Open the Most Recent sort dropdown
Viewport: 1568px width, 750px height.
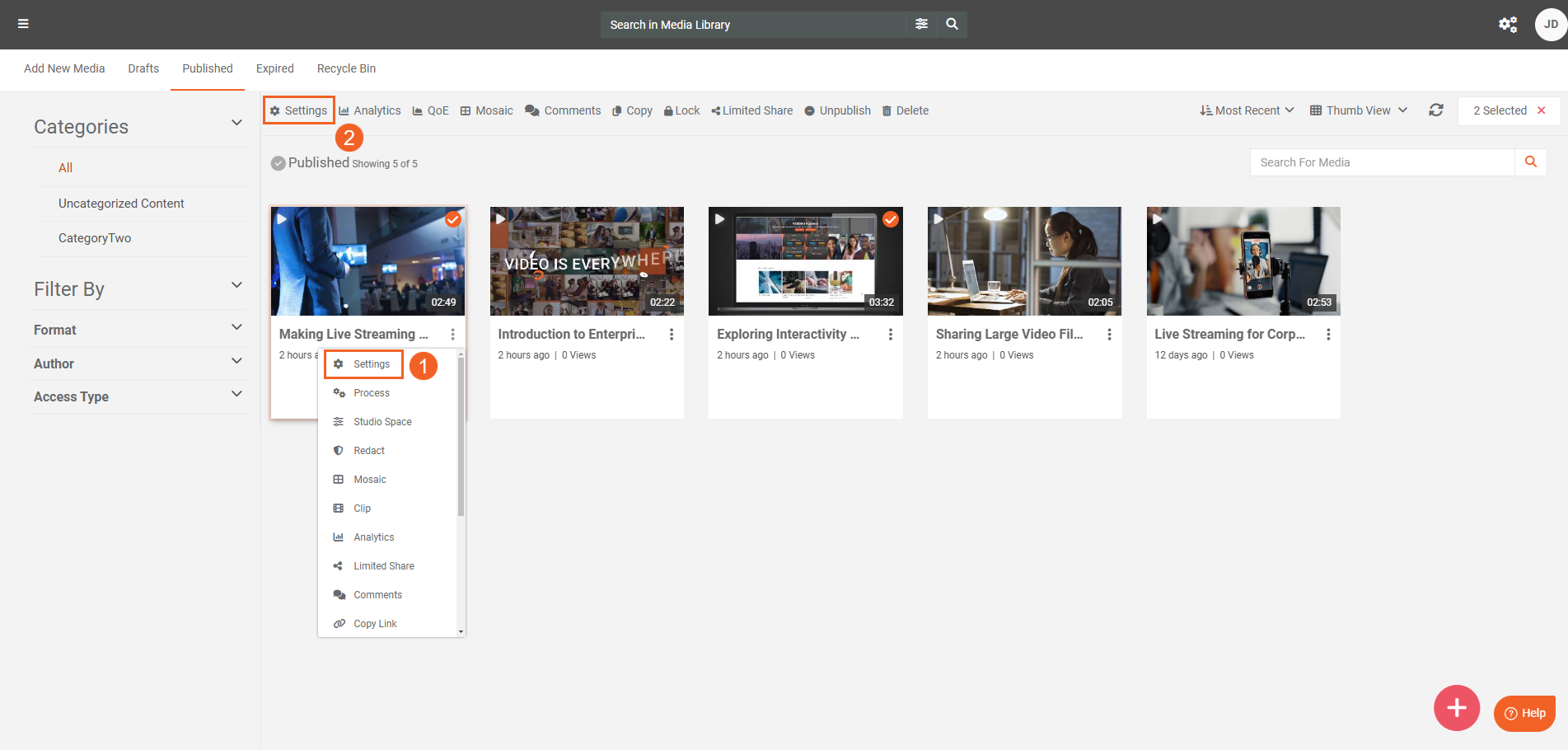pos(1247,110)
